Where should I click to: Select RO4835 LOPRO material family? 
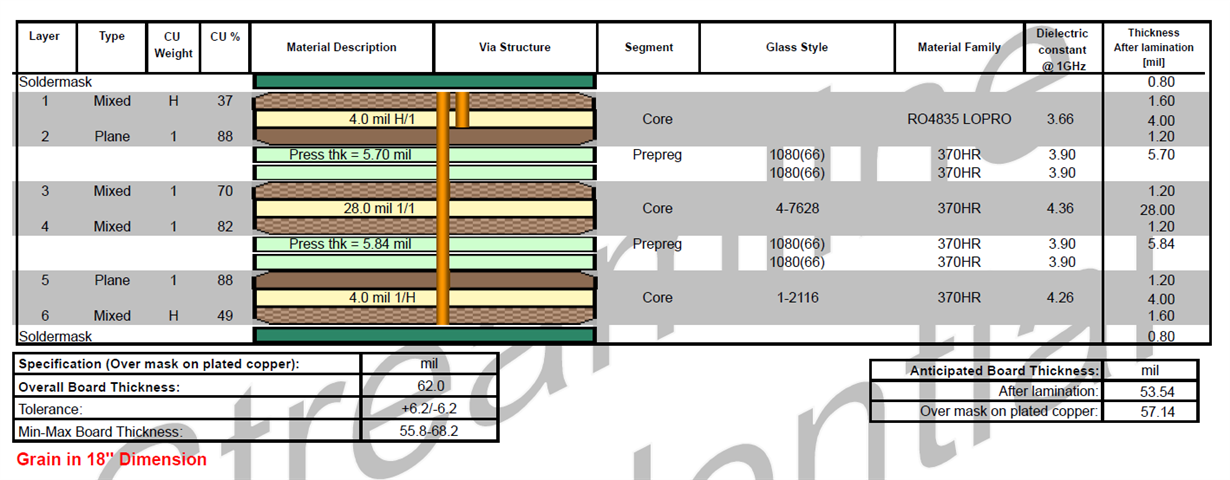(x=959, y=119)
